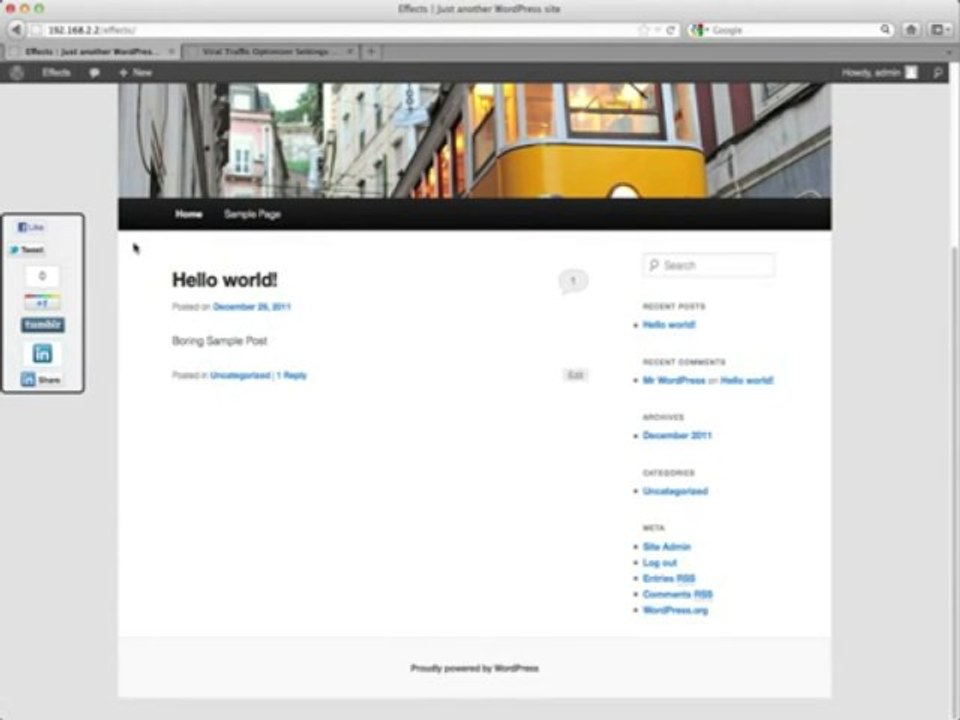Click the Log out link

(660, 563)
